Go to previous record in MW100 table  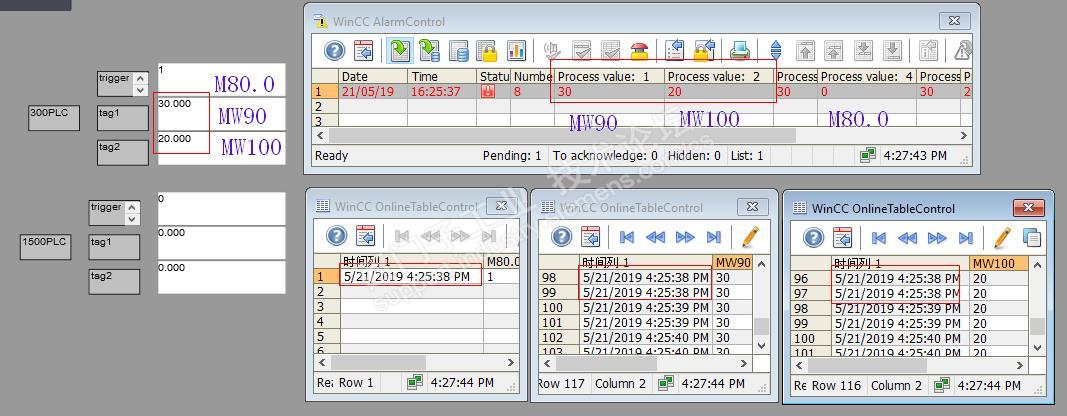(908, 238)
